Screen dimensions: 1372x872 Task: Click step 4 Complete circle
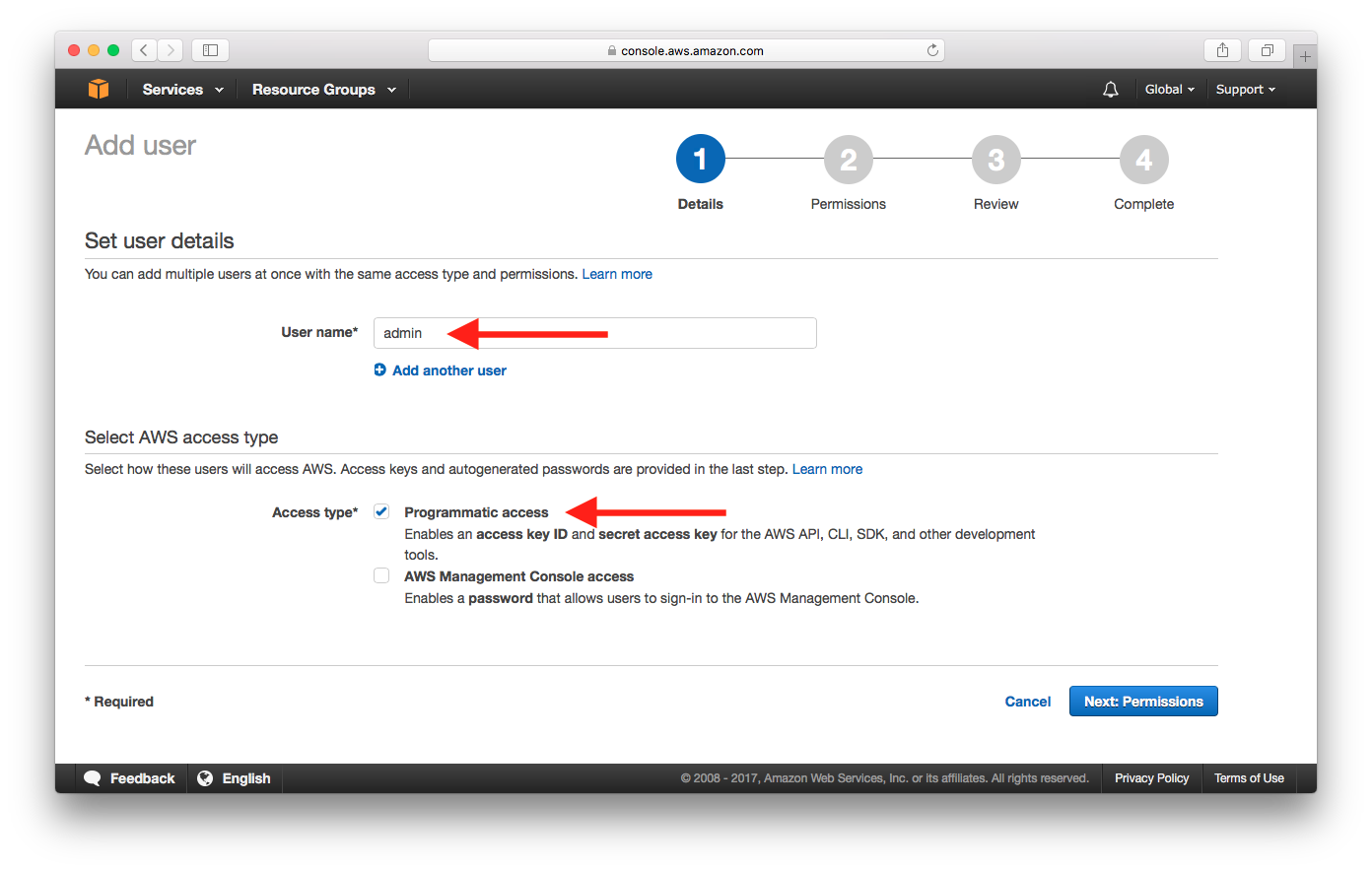[1144, 159]
